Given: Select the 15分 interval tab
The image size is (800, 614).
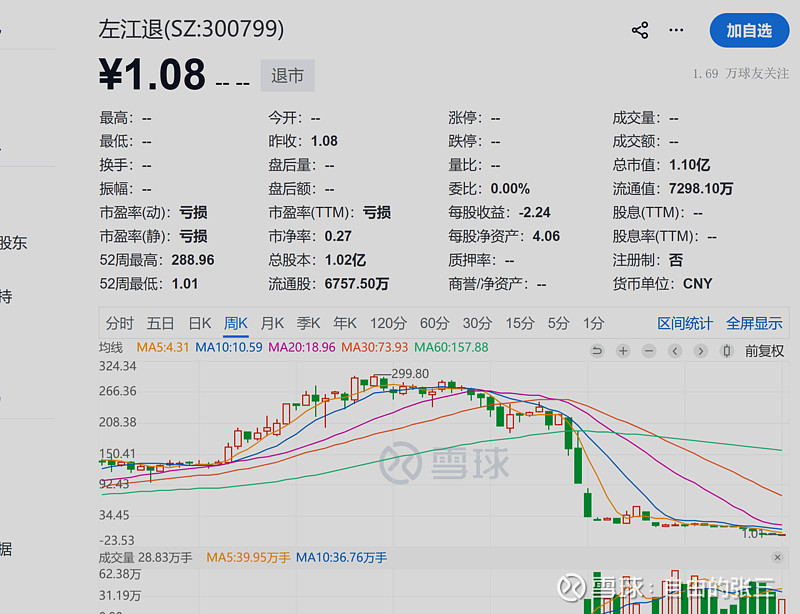Looking at the screenshot, I should click(520, 323).
